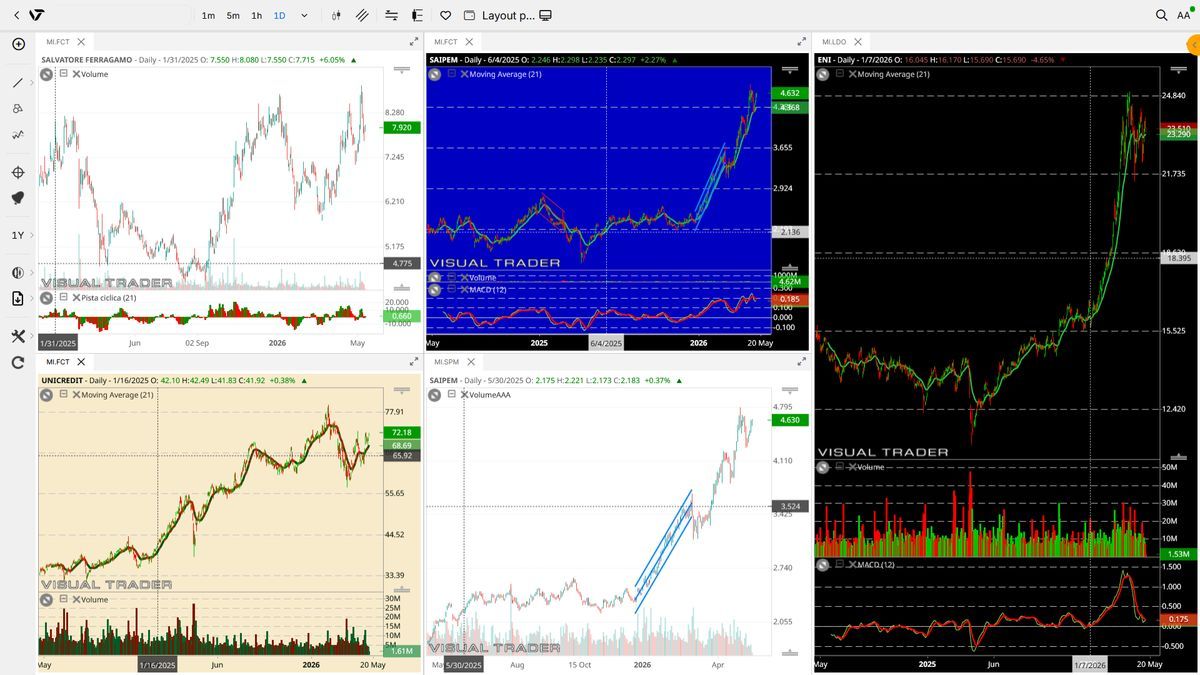Open search with the magnifier icon
The height and width of the screenshot is (675, 1200).
coord(1161,15)
